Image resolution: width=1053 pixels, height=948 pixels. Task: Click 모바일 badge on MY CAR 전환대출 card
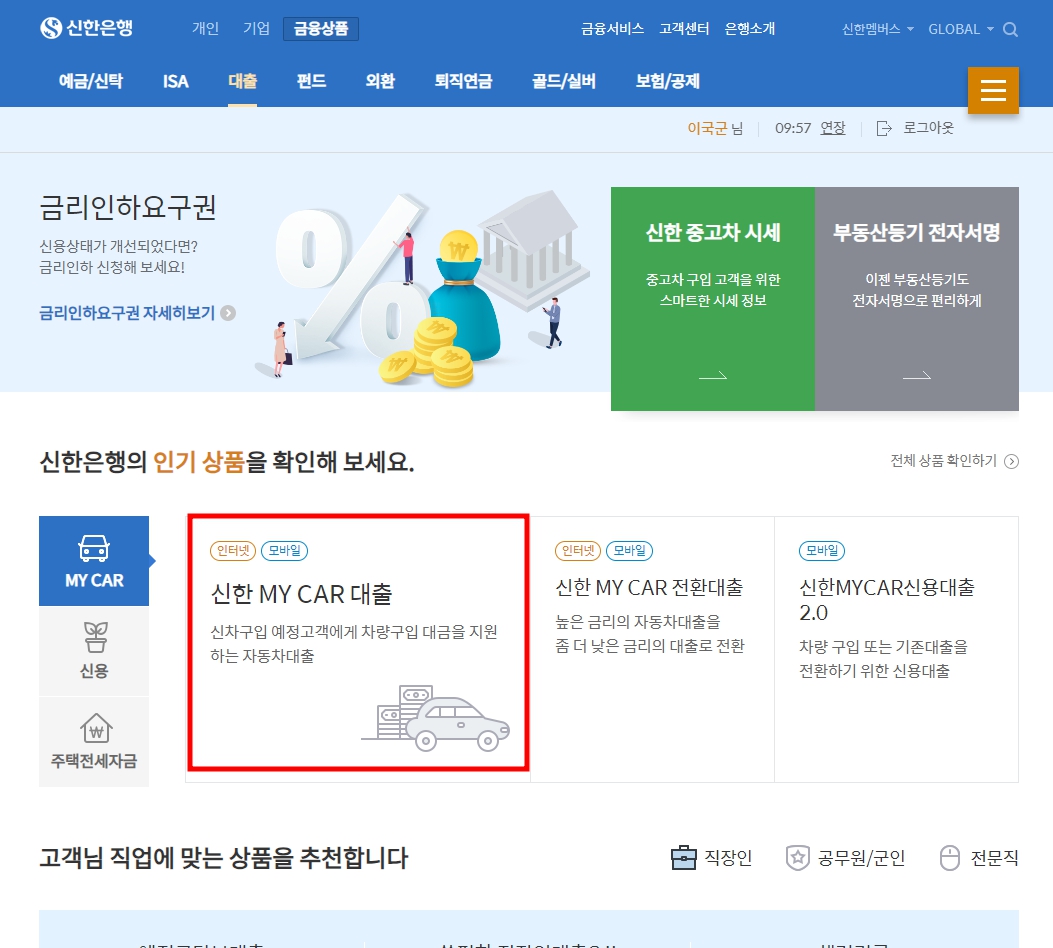point(629,551)
